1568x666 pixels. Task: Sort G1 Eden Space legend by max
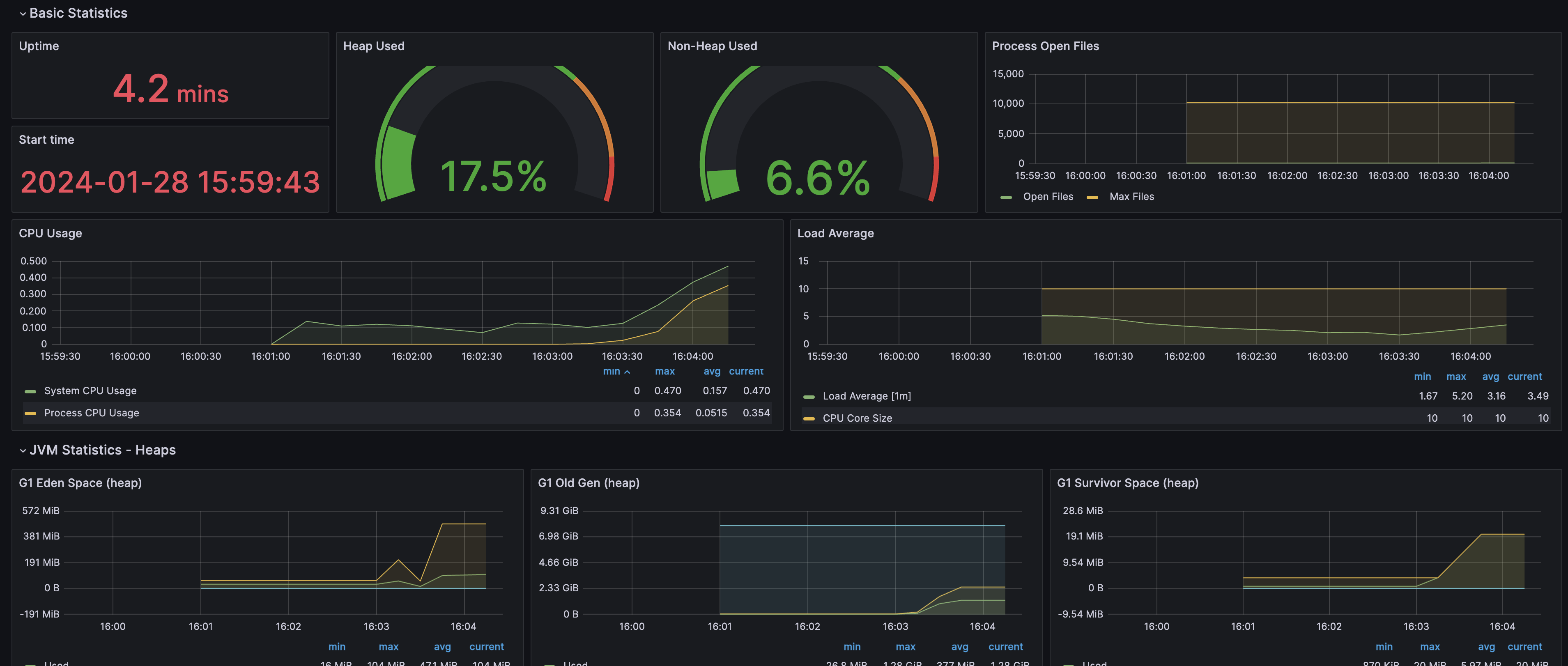pos(389,647)
